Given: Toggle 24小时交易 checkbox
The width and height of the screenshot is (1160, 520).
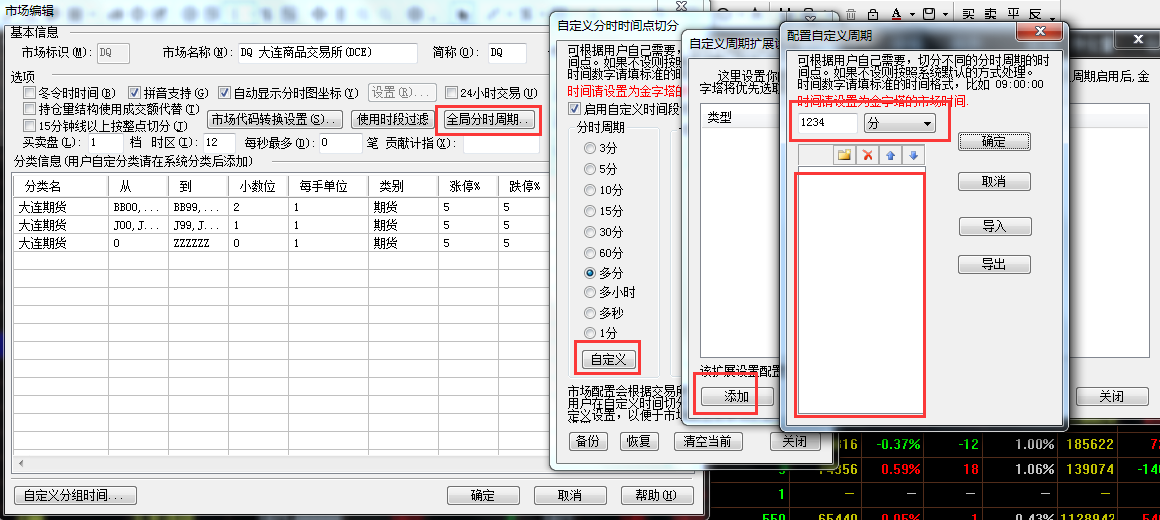Looking at the screenshot, I should [x=451, y=93].
